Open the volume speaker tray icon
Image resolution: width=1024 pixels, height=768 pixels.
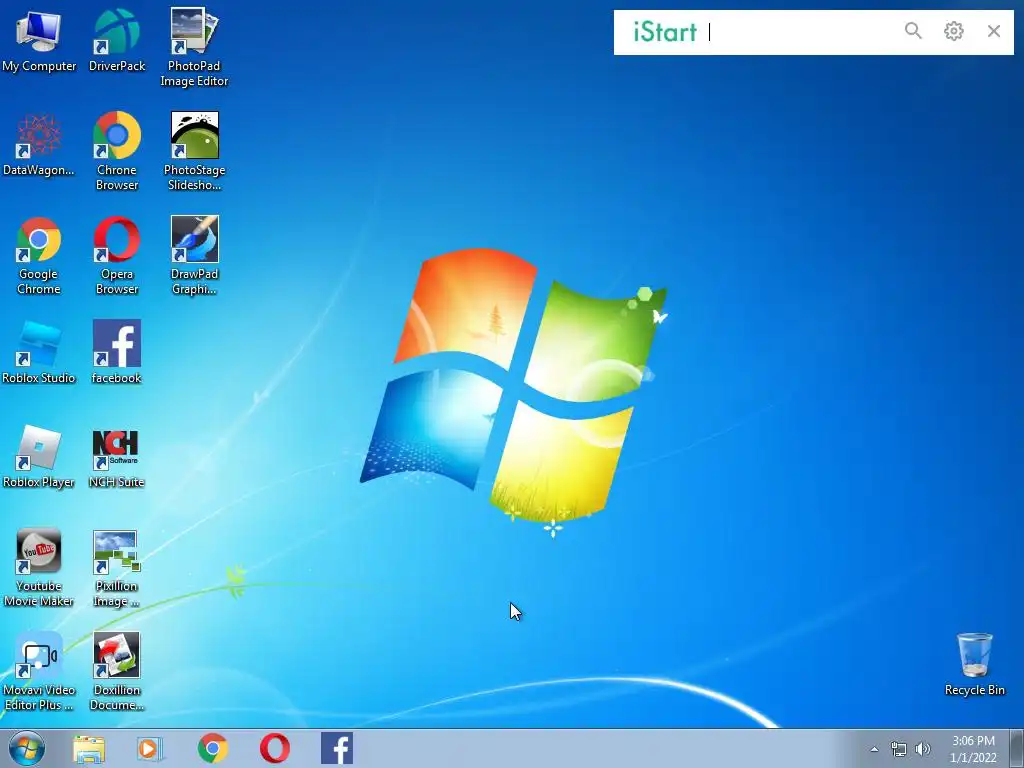pos(923,750)
